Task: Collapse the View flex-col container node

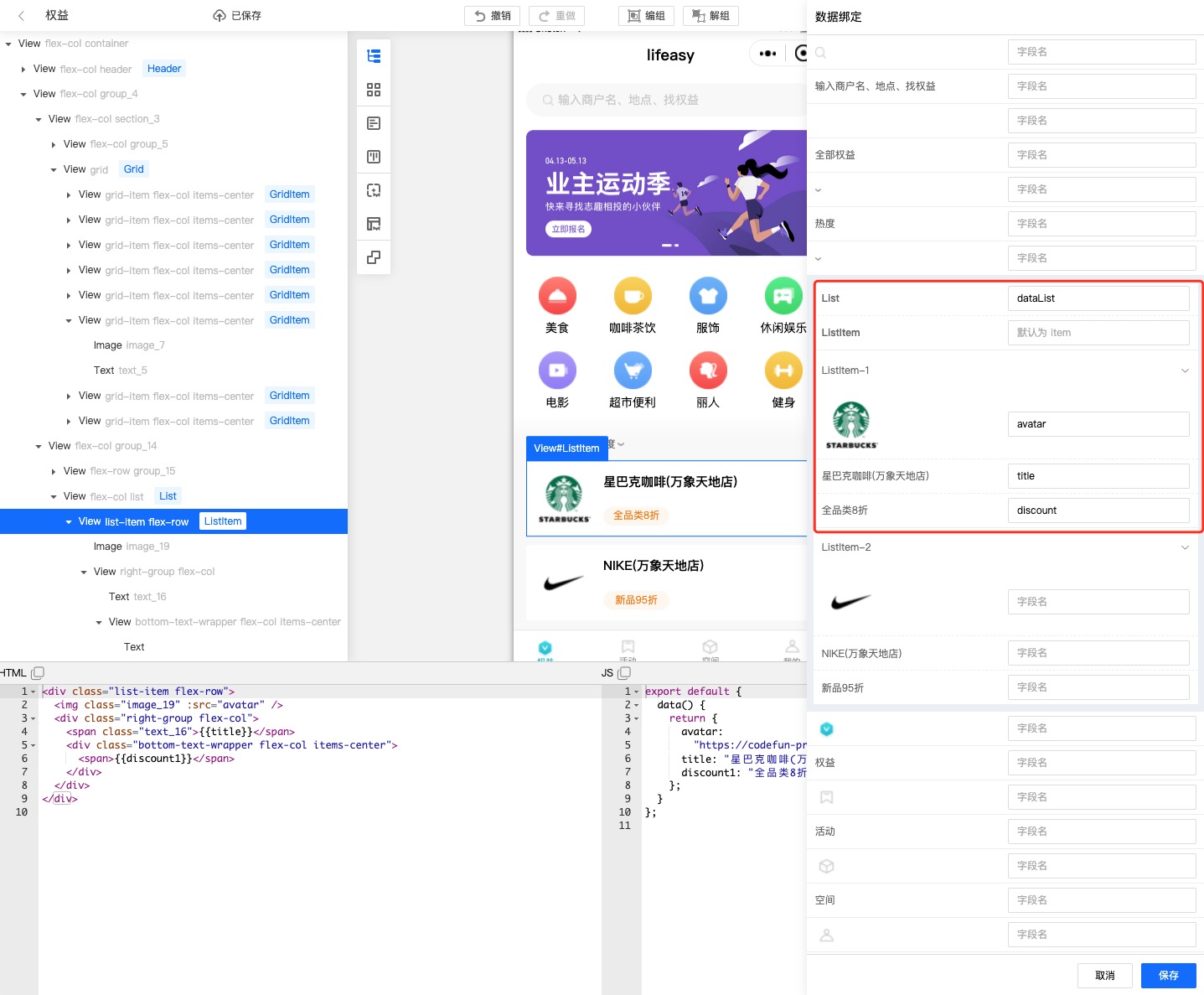Action: [8, 44]
